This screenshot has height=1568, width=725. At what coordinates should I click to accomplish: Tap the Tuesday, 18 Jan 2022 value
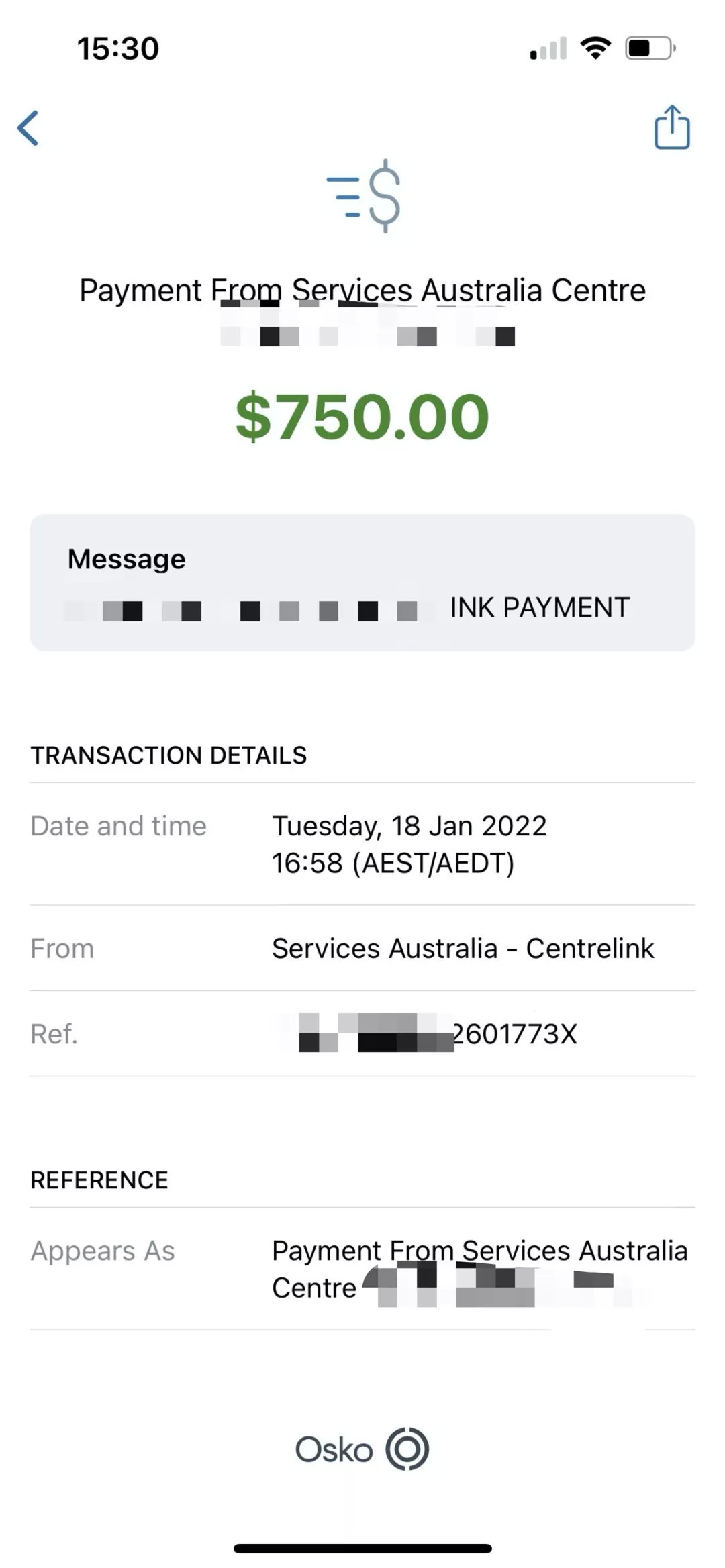click(409, 826)
